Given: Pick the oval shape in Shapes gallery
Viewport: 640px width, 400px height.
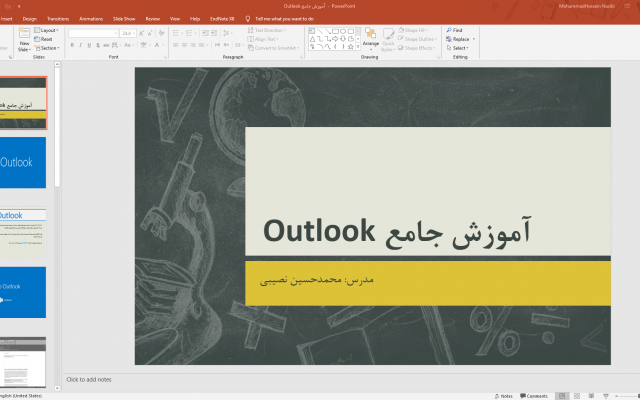Looking at the screenshot, I should (x=343, y=31).
